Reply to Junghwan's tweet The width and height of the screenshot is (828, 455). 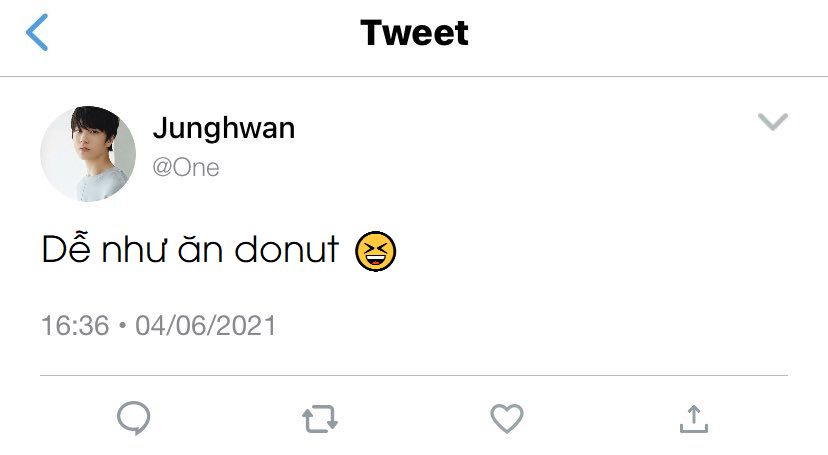coord(133,418)
